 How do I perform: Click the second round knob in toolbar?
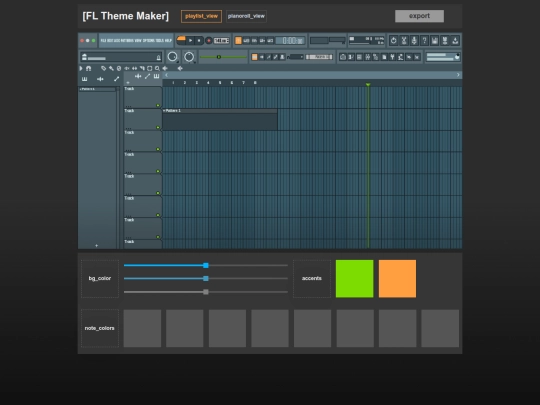click(x=189, y=57)
